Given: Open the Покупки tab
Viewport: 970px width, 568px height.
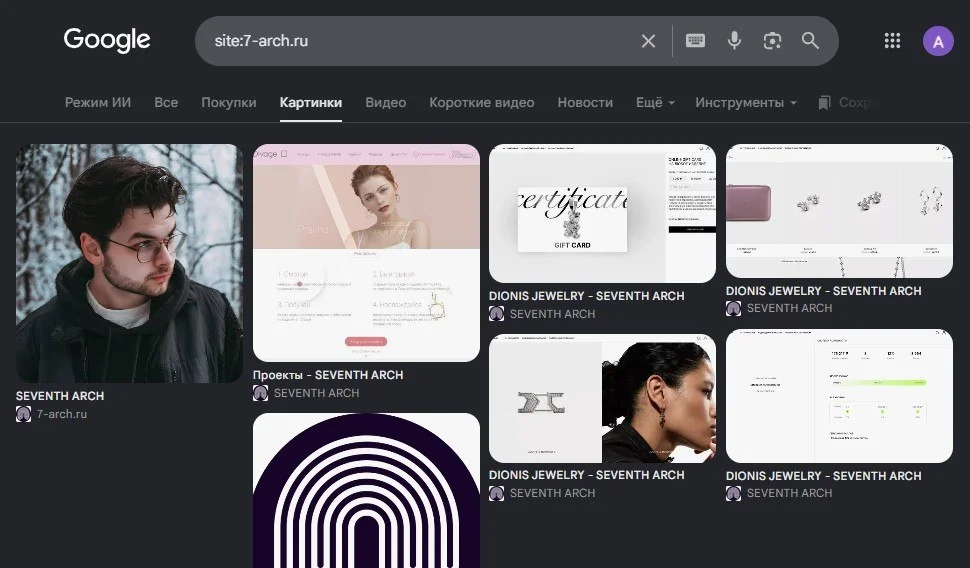Looking at the screenshot, I should 229,103.
